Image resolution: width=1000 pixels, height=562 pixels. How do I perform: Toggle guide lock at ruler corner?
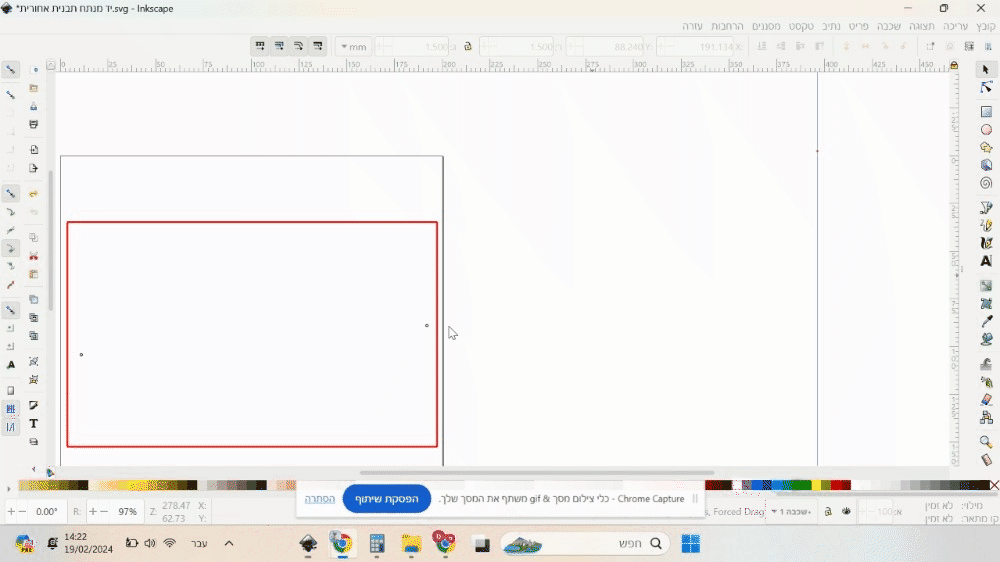click(954, 65)
